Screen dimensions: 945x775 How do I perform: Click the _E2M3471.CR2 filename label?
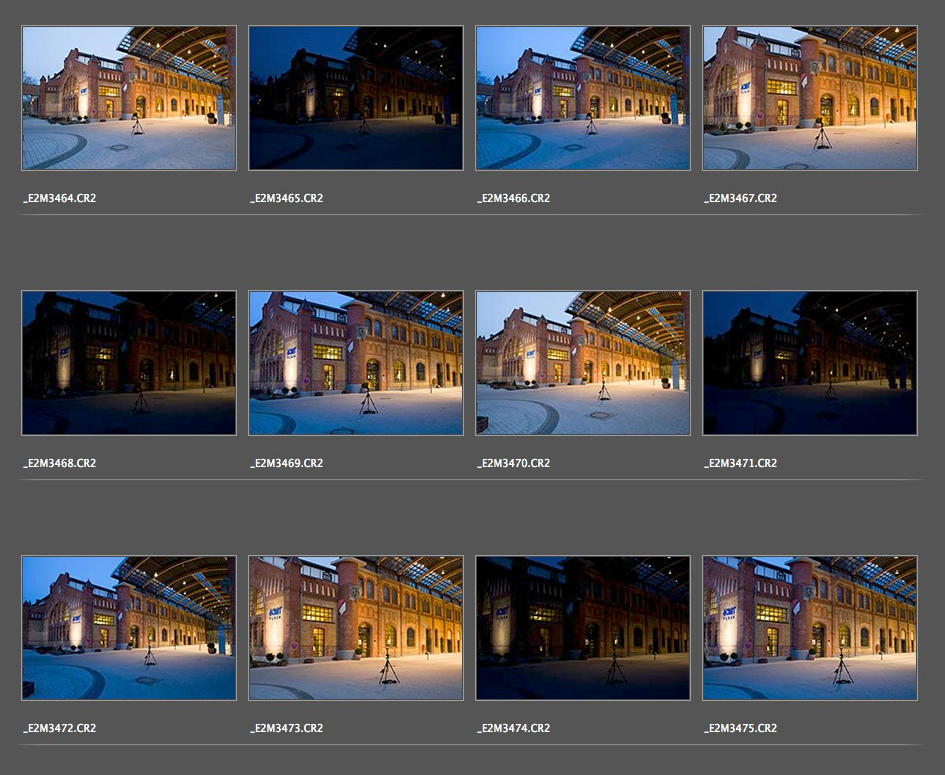tap(740, 463)
